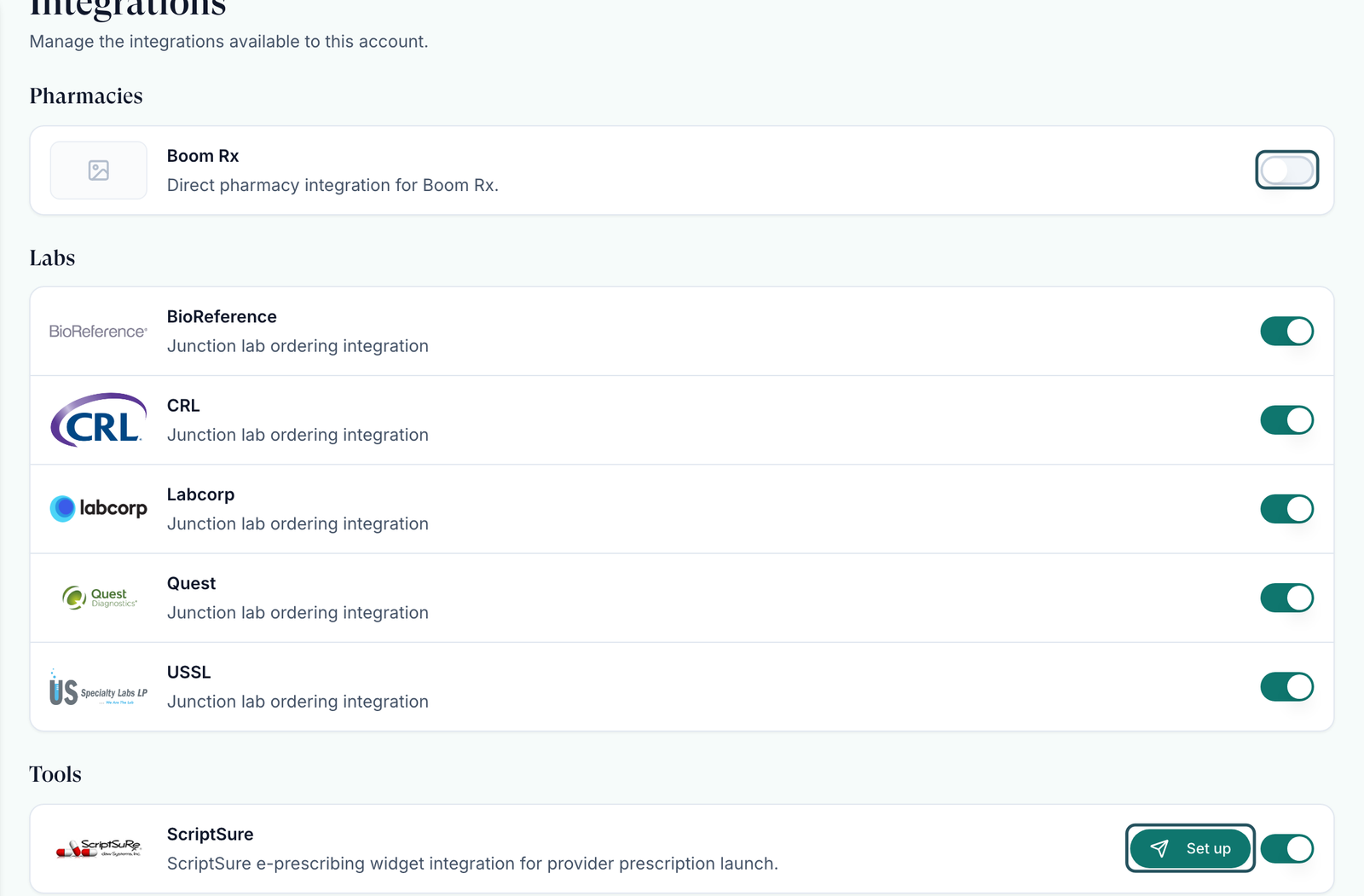This screenshot has height=896, width=1364.
Task: Click the Tools section heading
Action: click(x=55, y=774)
